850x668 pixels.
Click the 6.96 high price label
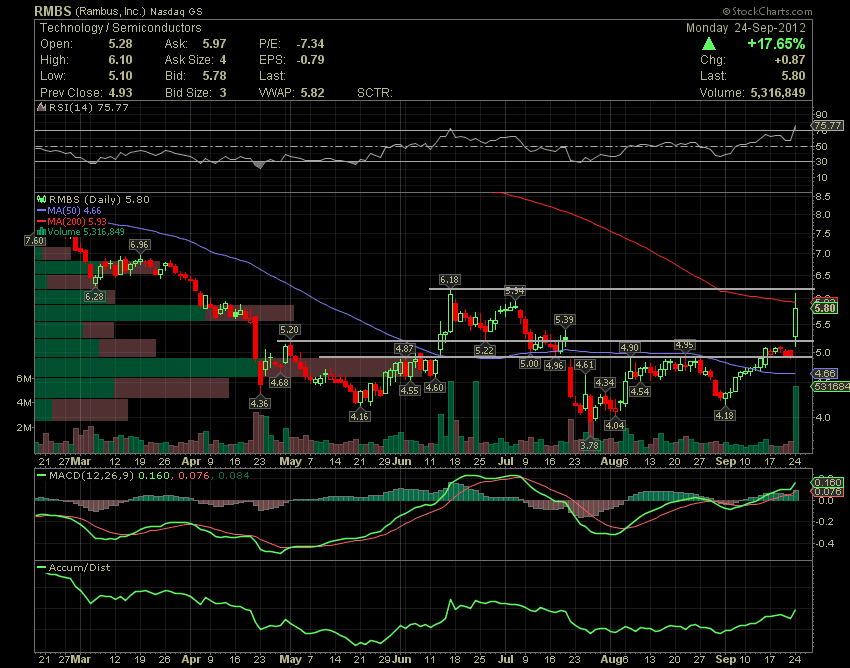click(x=139, y=245)
